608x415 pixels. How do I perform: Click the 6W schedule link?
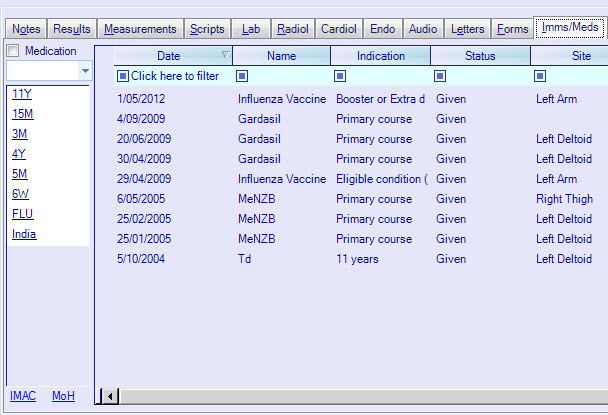click(21, 194)
